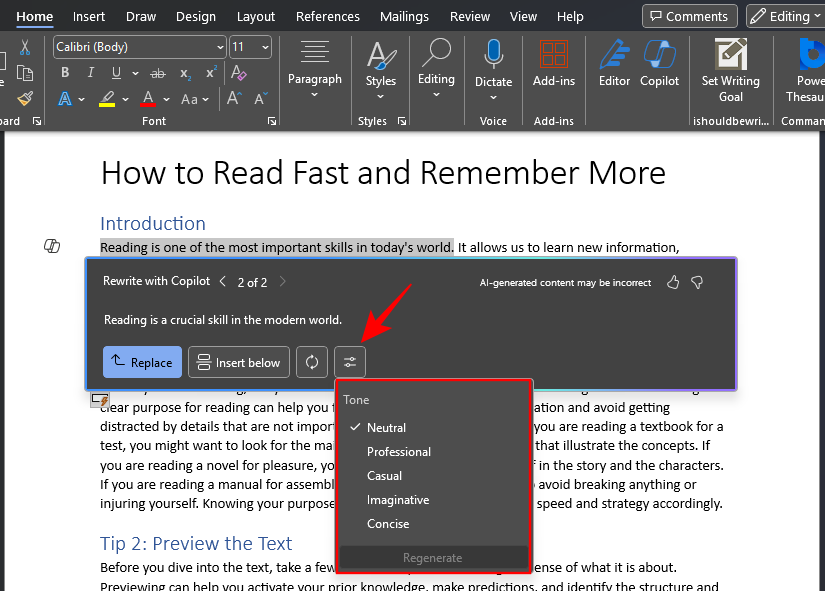Open the Font dialog launcher
The height and width of the screenshot is (591, 825).
pyautogui.click(x=271, y=121)
